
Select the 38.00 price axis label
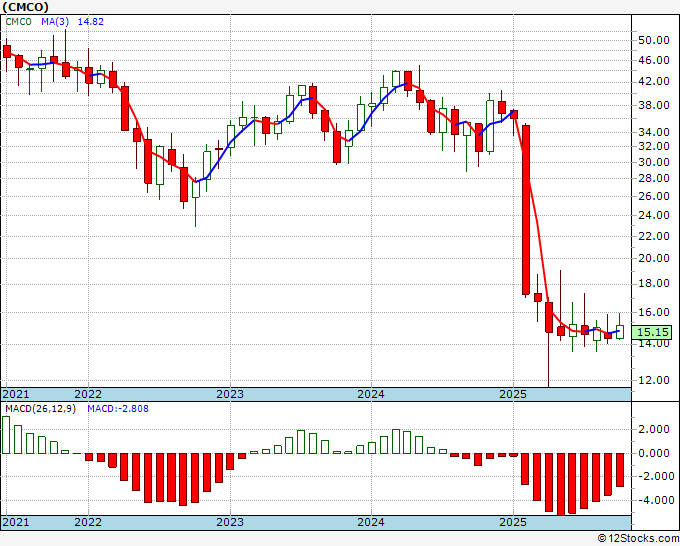point(654,105)
